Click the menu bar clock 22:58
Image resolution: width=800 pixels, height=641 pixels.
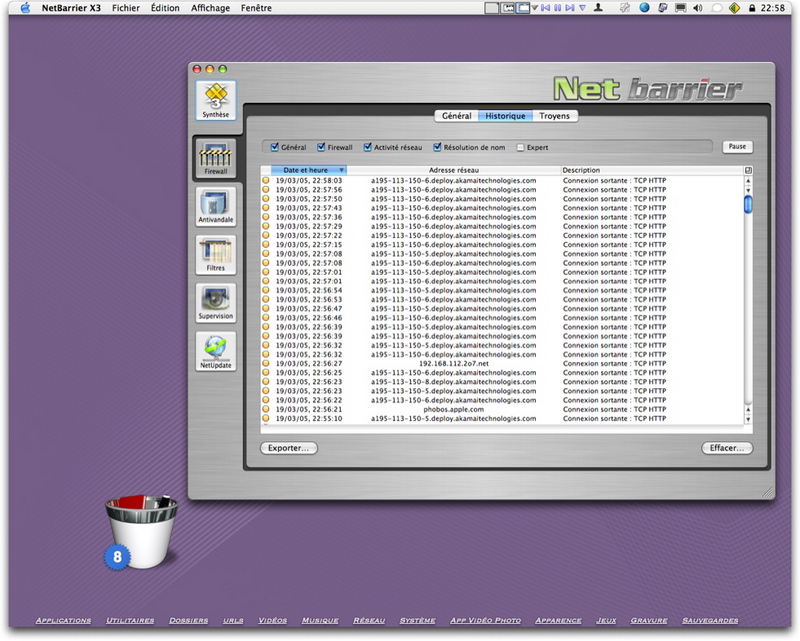tap(772, 8)
